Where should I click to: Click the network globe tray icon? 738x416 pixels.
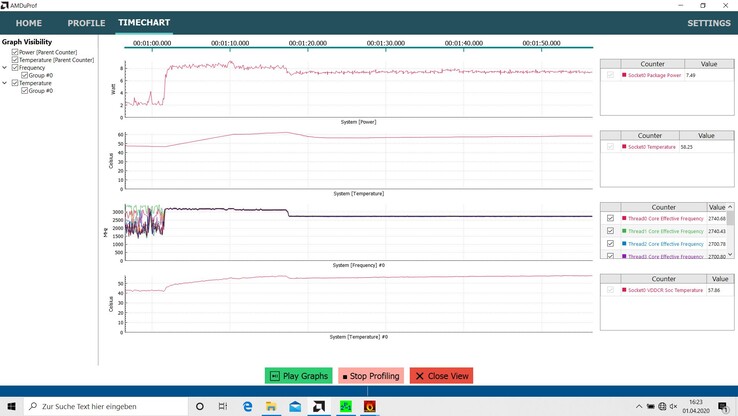[x=662, y=406]
